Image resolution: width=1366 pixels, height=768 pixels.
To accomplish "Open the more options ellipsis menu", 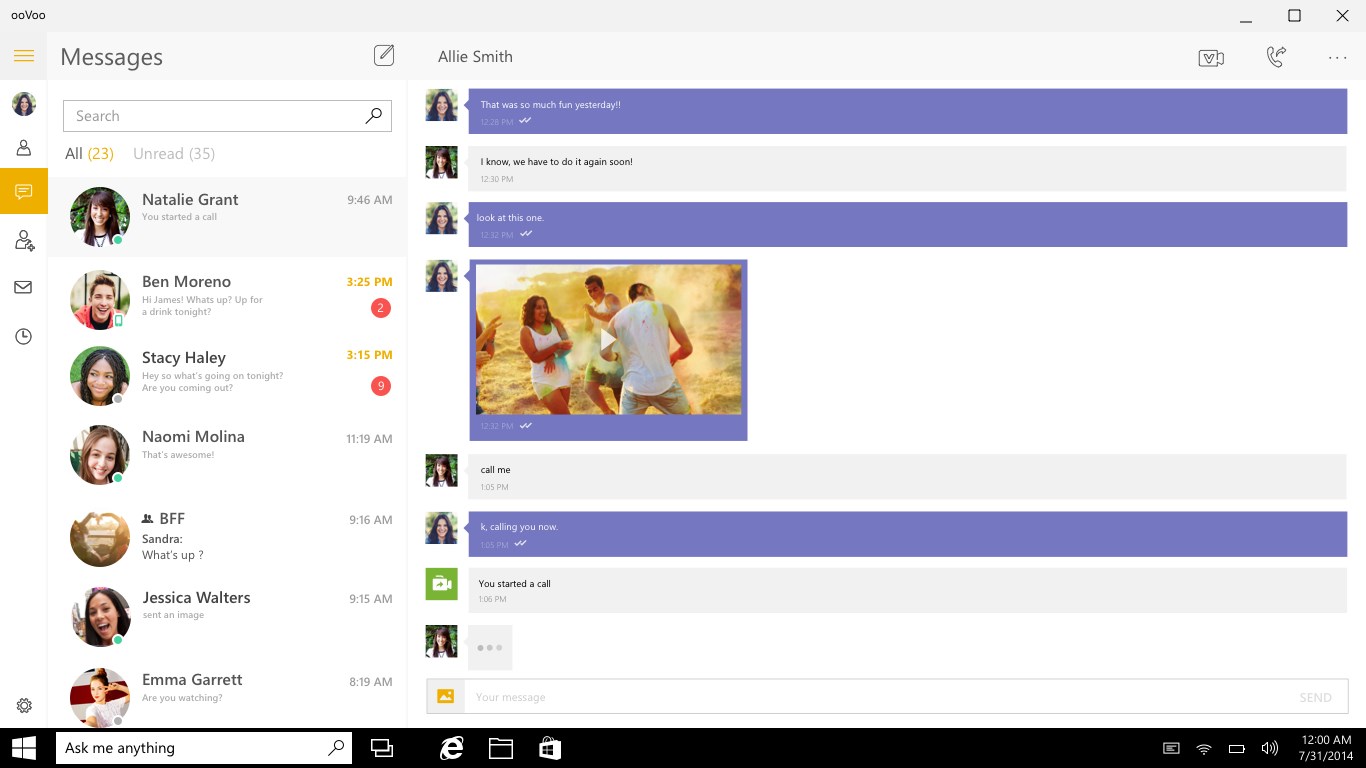I will point(1338,58).
